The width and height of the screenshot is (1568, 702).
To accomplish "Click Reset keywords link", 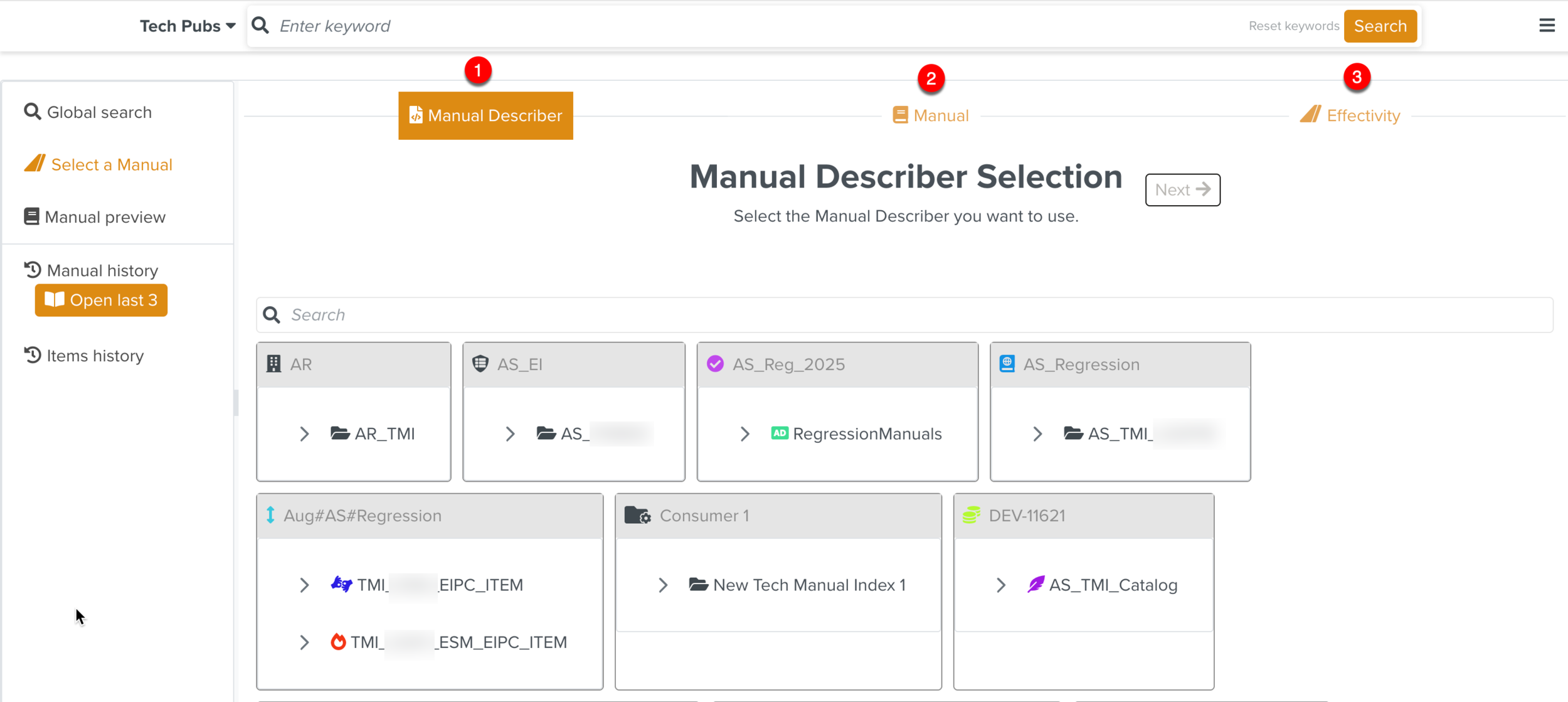I will [1293, 26].
